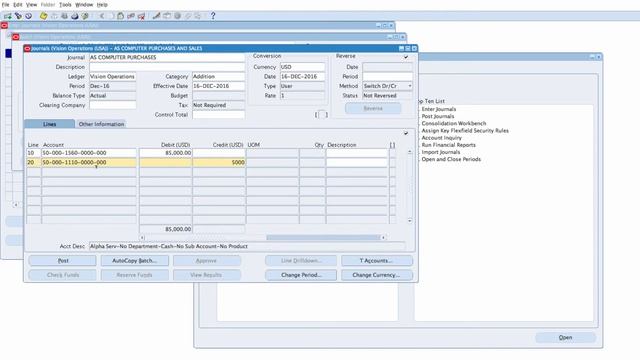Click the Attachments paperclip toolbar icon
Screen dimensions: 640x360
[x=188, y=16]
